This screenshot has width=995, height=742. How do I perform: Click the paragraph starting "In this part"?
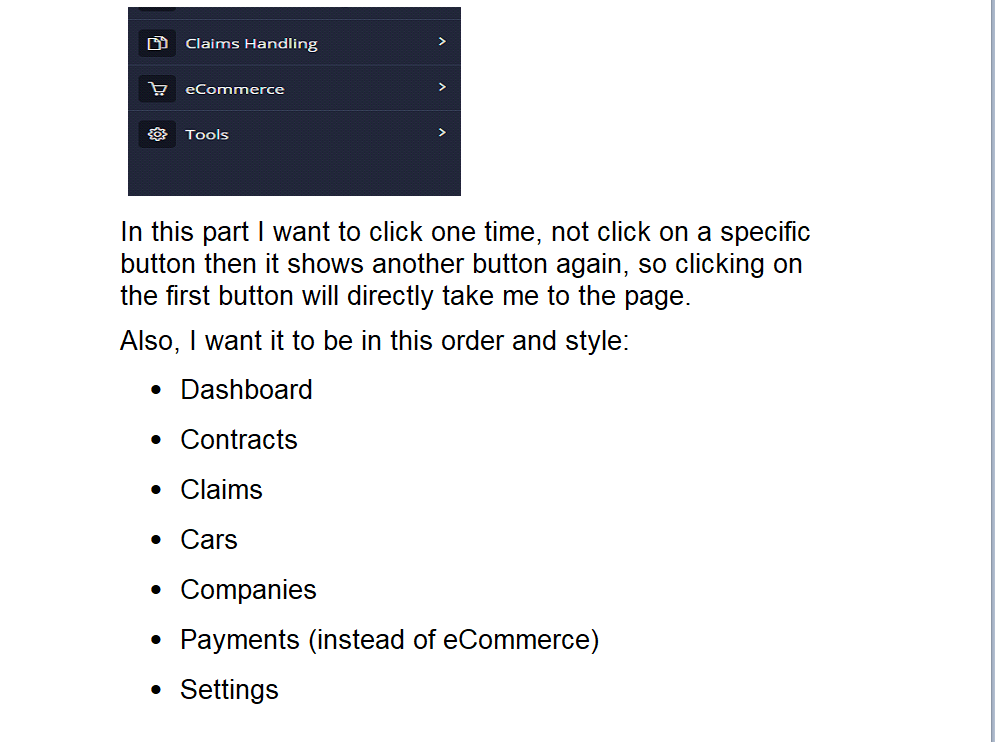point(465,264)
